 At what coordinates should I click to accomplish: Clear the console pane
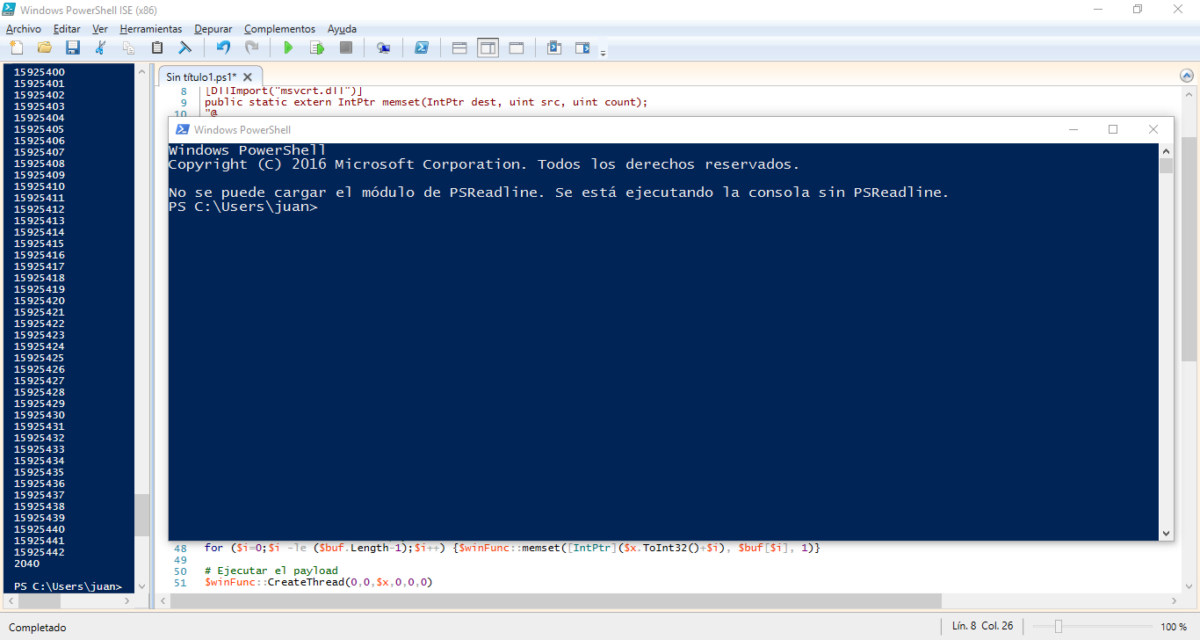tap(184, 47)
